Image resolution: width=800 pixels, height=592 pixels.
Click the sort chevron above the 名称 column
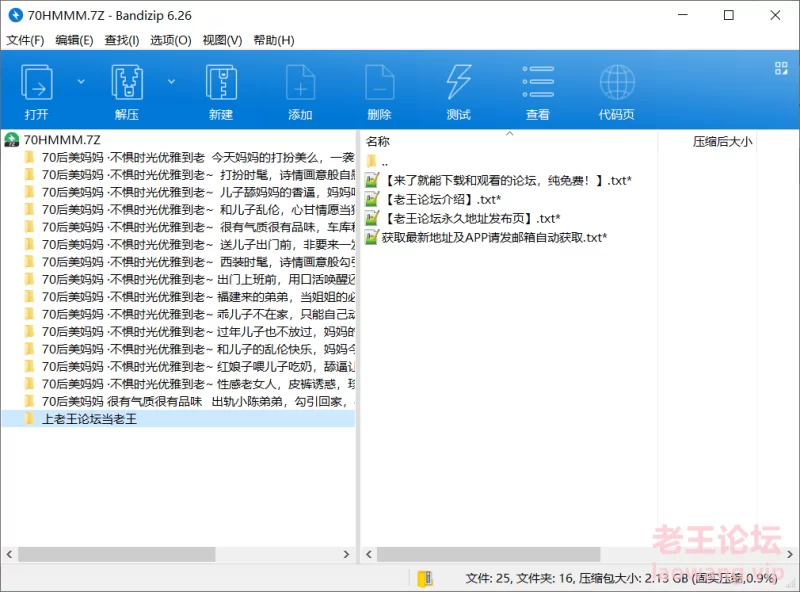[509, 133]
